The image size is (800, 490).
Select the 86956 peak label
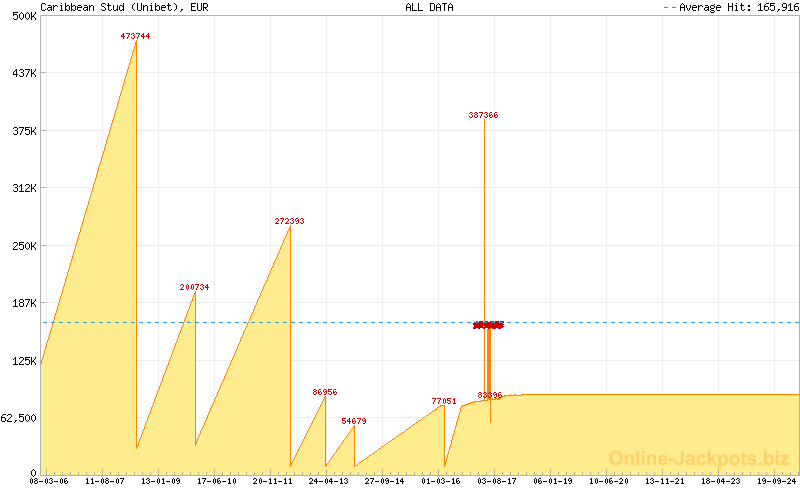325,392
